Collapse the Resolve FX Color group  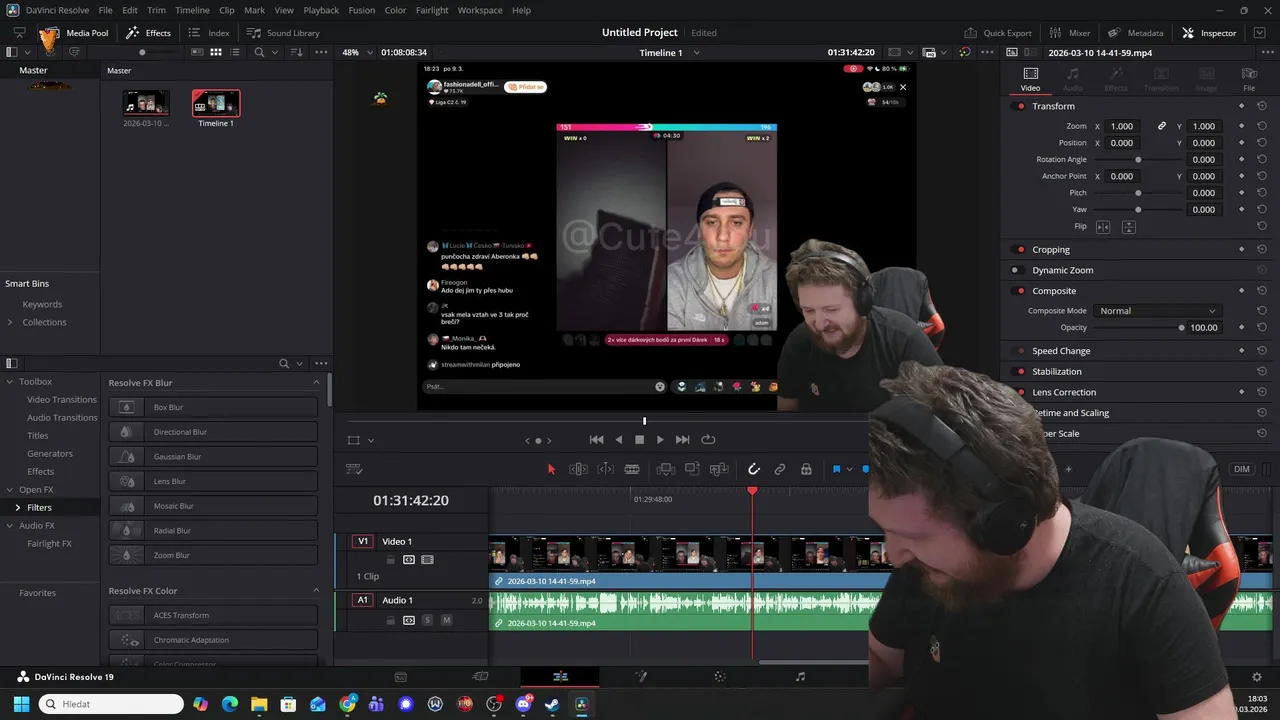point(316,591)
